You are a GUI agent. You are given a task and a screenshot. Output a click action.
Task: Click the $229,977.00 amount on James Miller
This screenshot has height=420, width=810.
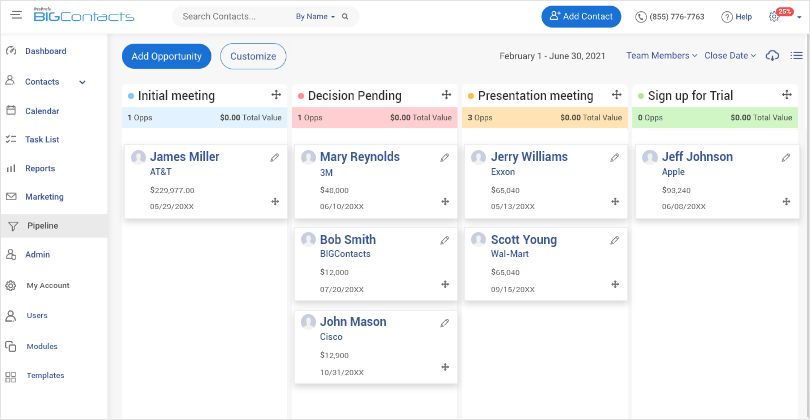(x=172, y=190)
